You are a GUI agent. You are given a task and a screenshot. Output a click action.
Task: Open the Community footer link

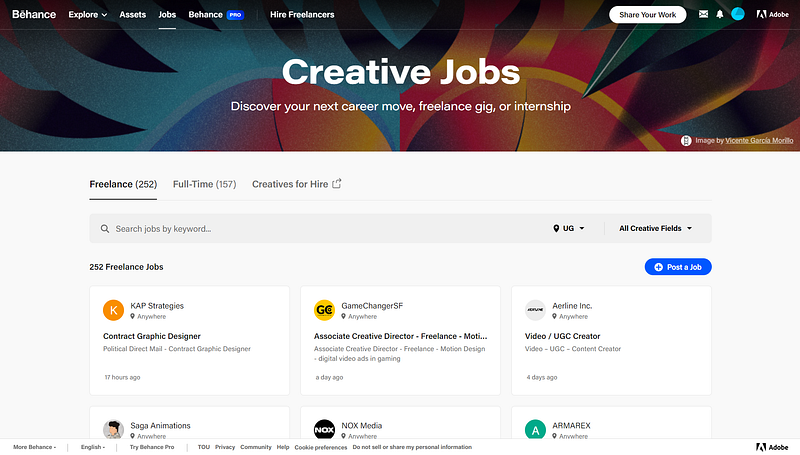[x=256, y=447]
